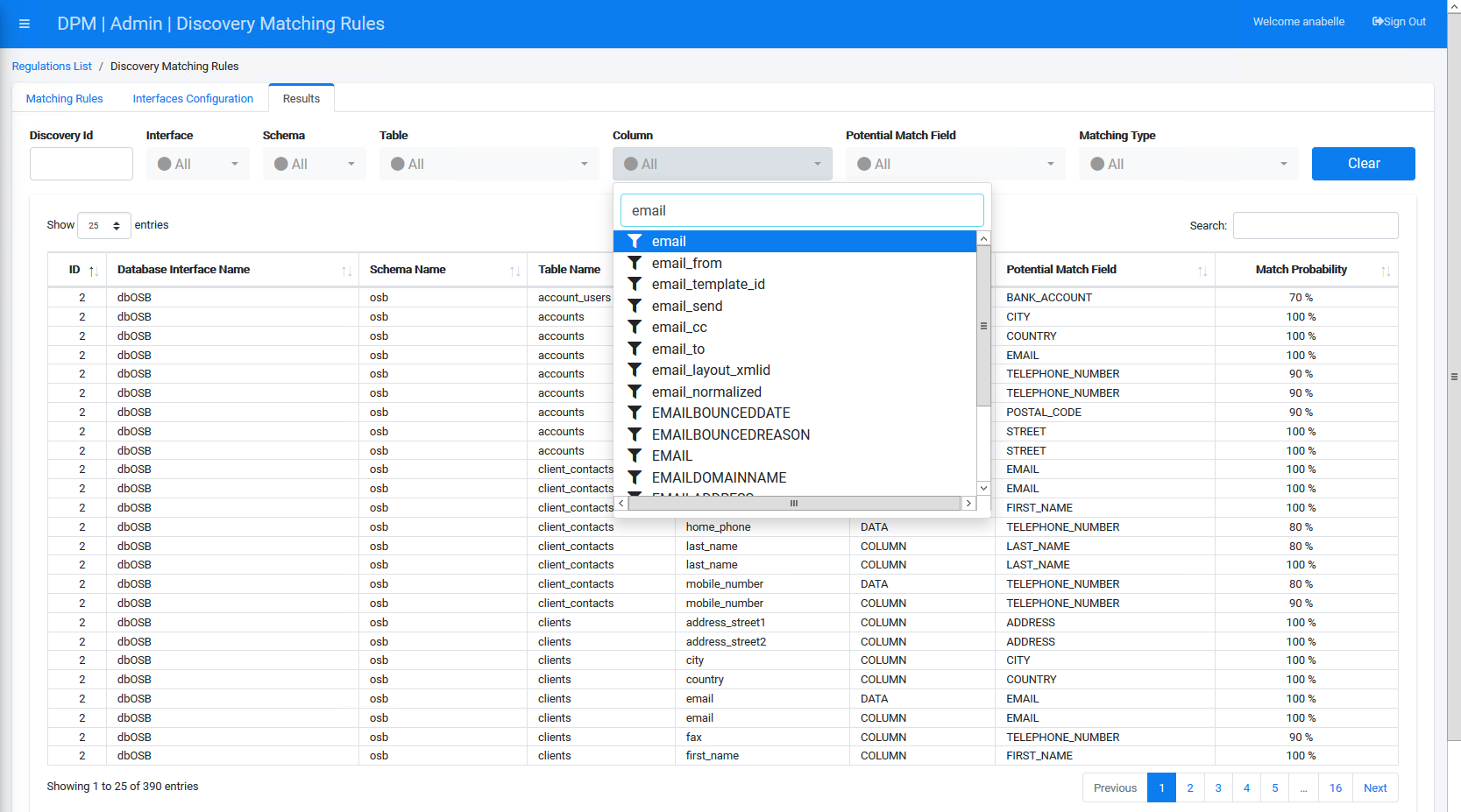Switch to the Matching Rules tab
This screenshot has width=1461, height=812.
pyautogui.click(x=65, y=98)
